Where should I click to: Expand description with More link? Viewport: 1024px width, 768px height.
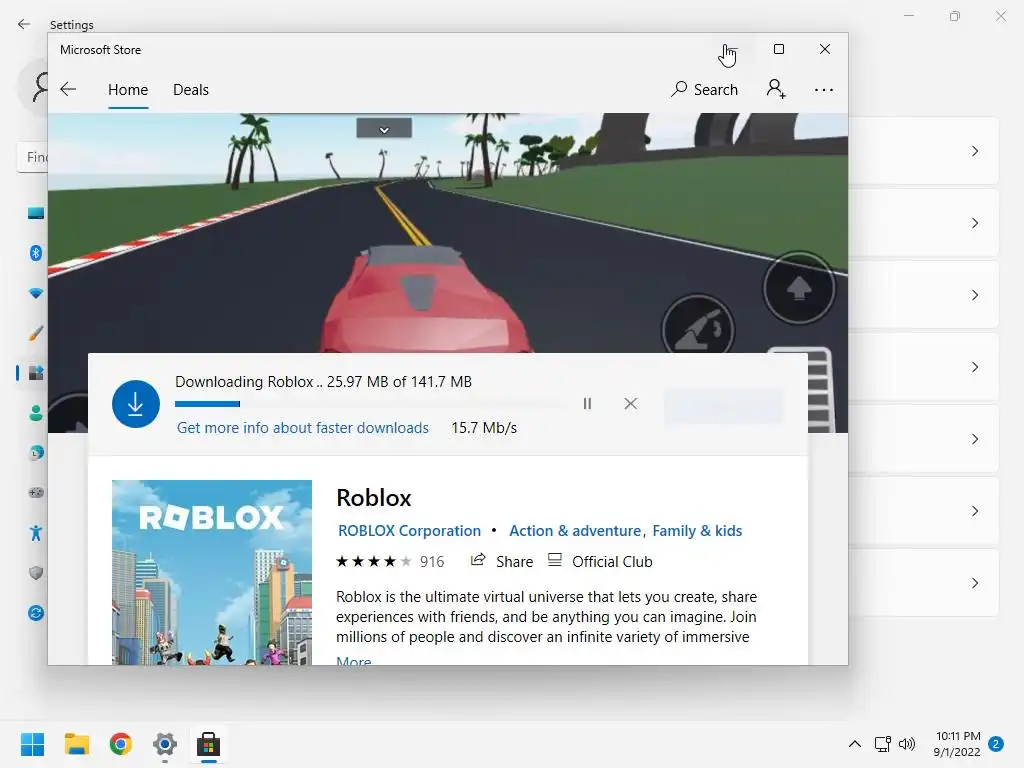pyautogui.click(x=354, y=661)
